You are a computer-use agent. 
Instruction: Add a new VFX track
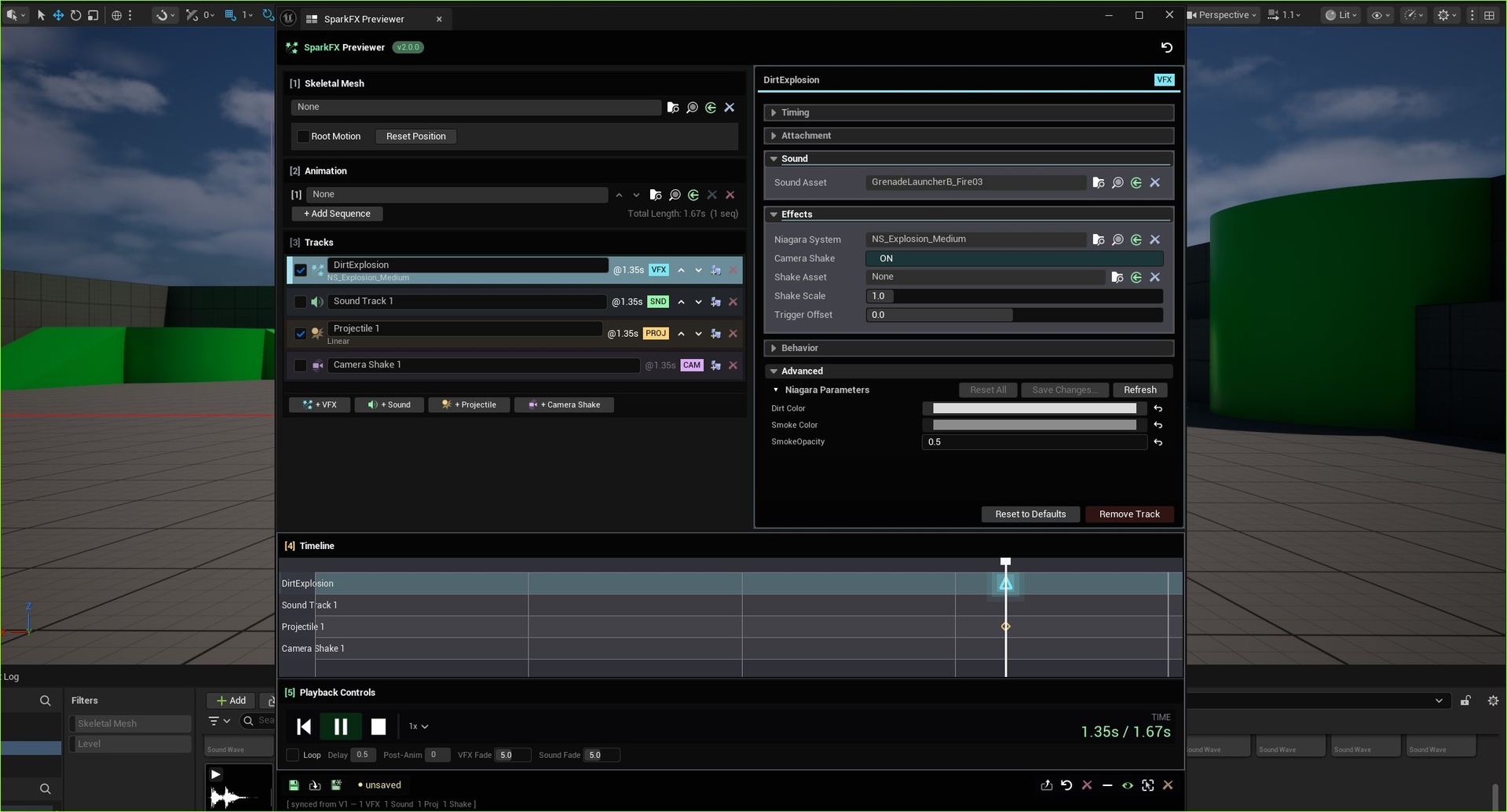point(320,405)
